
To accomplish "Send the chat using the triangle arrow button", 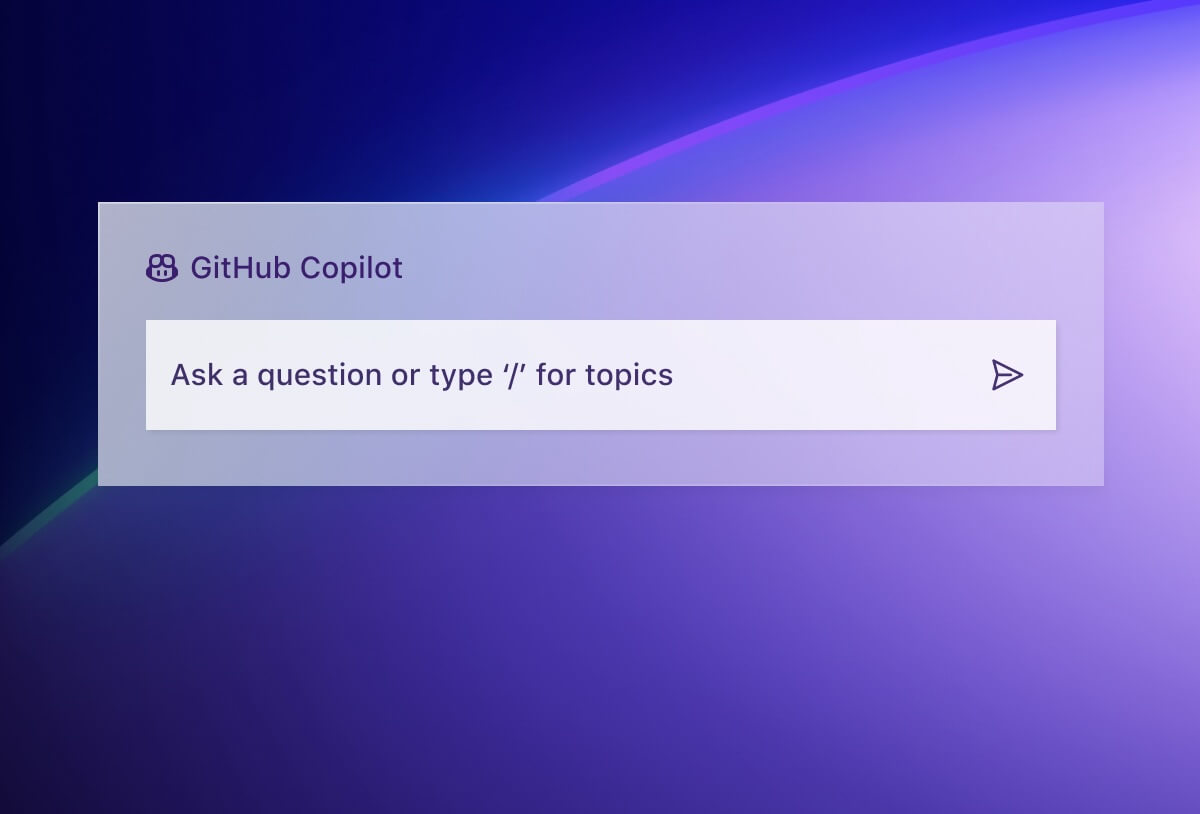I will pos(1007,375).
